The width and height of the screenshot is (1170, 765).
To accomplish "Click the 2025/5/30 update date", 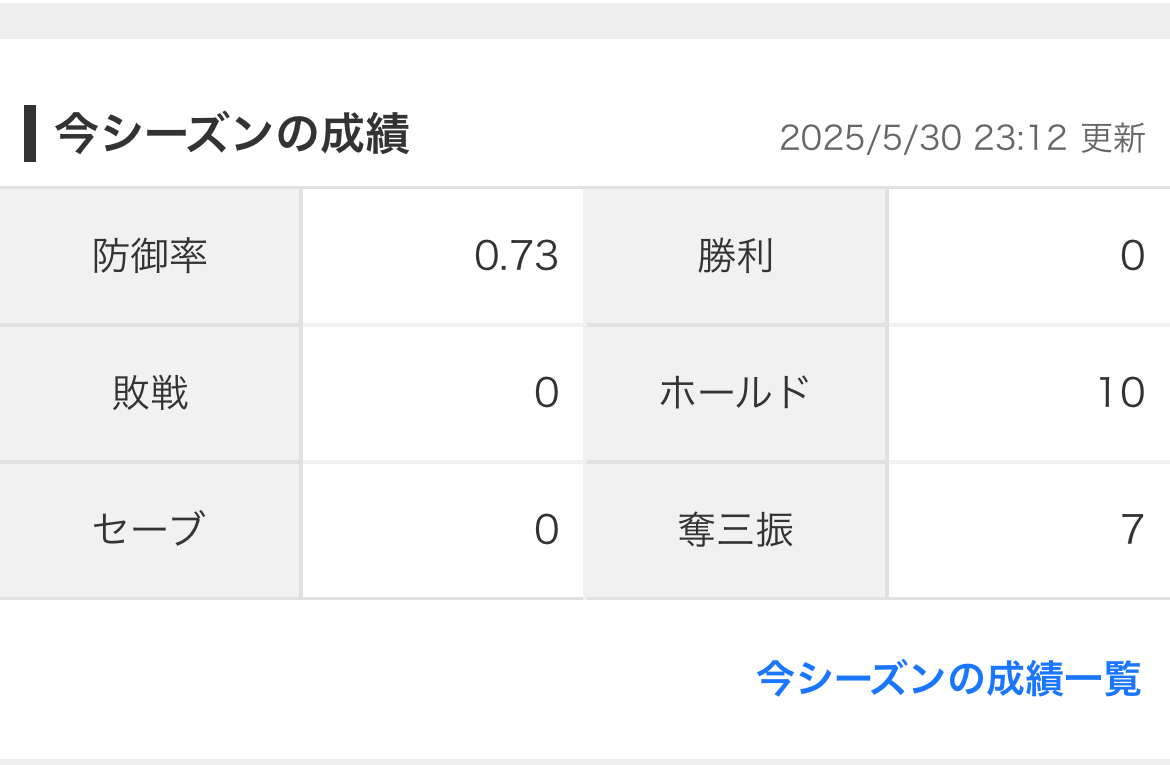I will point(869,138).
